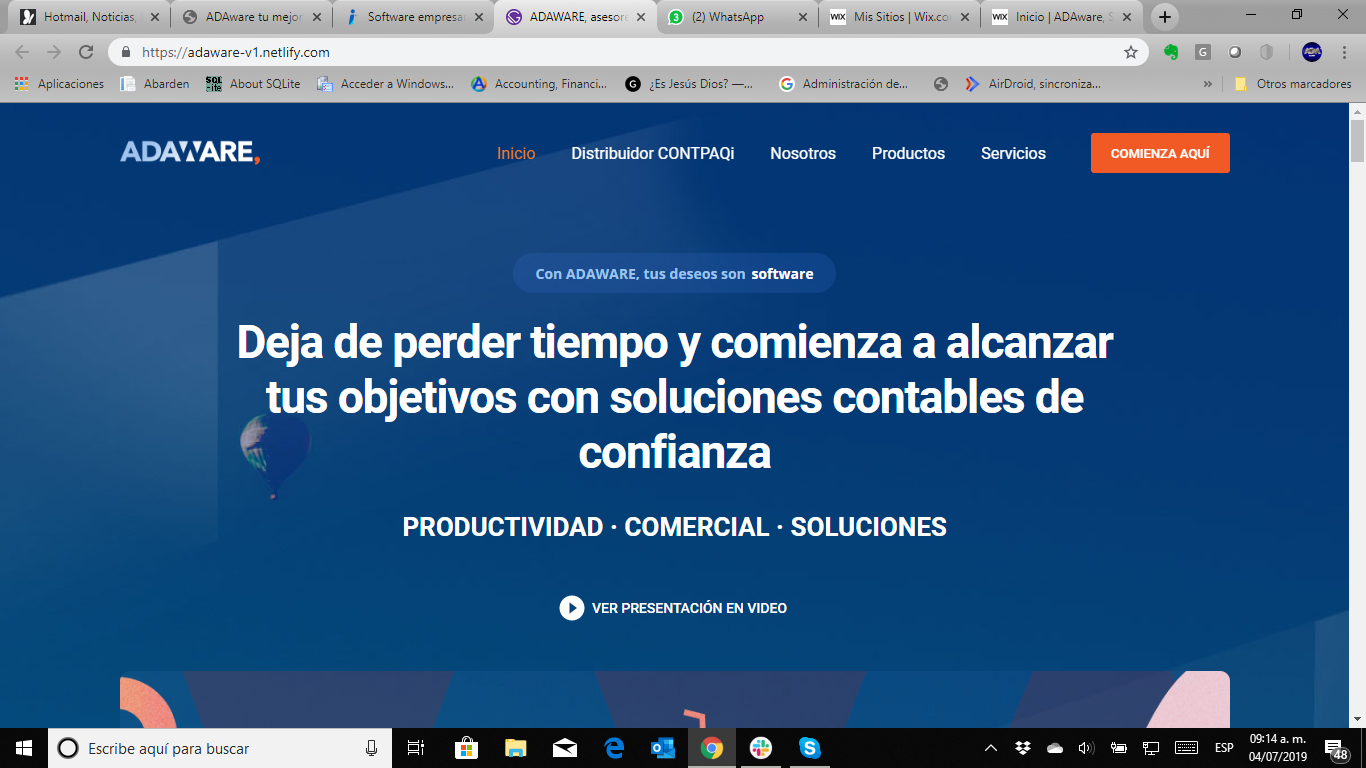Bookmark this page with the star icon

tap(1131, 52)
